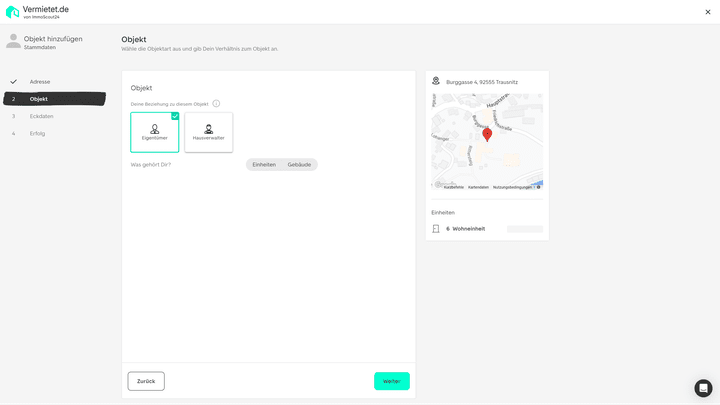The height and width of the screenshot is (405, 720).
Task: Open info tooltip next to Beziehung label
Action: point(216,103)
